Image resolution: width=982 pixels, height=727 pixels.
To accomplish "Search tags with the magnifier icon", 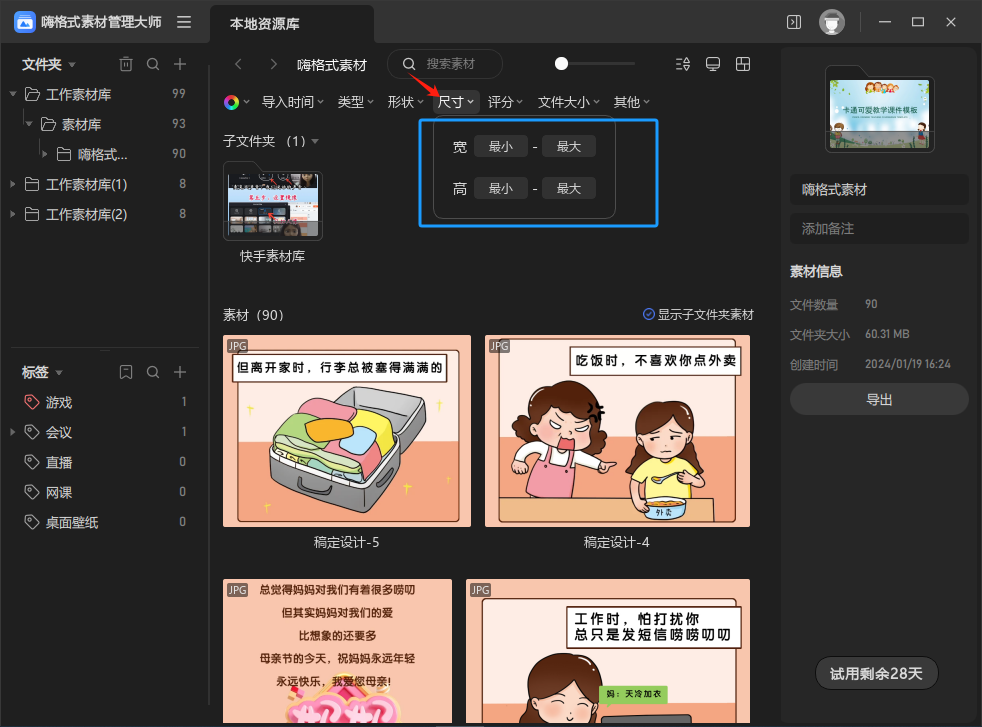I will pos(153,372).
